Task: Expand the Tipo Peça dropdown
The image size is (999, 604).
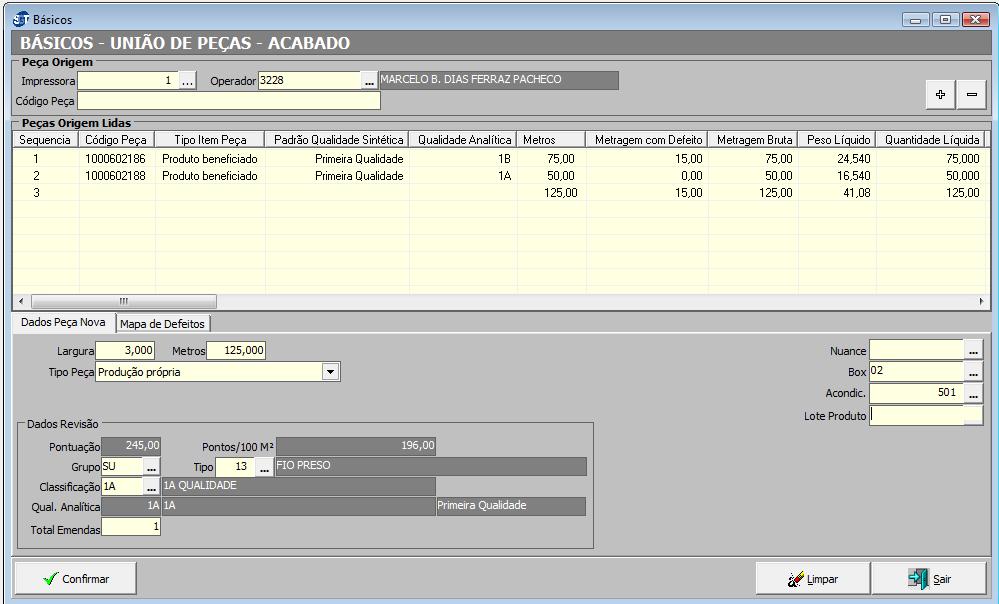Action: (331, 372)
